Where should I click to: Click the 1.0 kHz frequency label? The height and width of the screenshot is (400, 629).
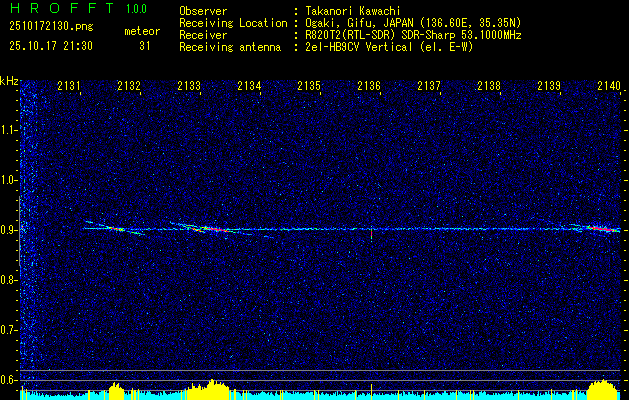[x=8, y=180]
